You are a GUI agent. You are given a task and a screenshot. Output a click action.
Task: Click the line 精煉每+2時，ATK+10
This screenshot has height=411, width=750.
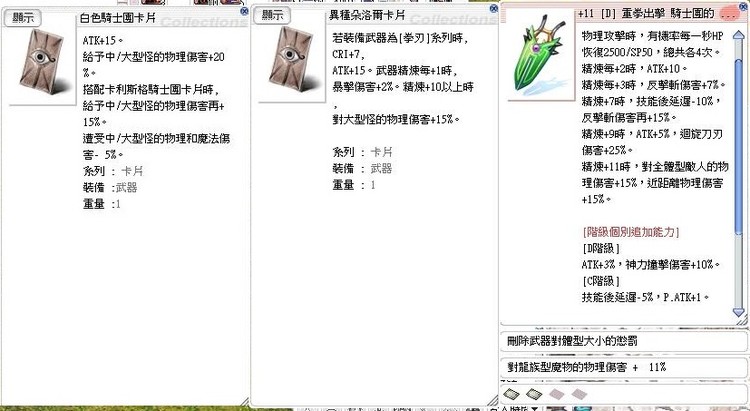click(634, 69)
